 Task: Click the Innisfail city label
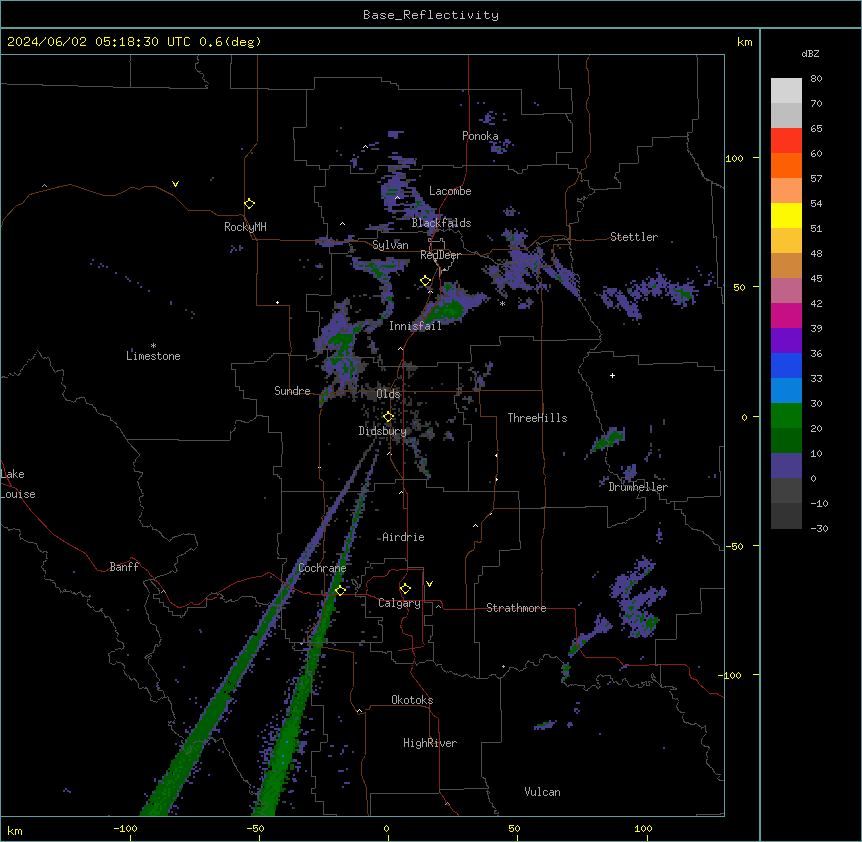click(415, 326)
